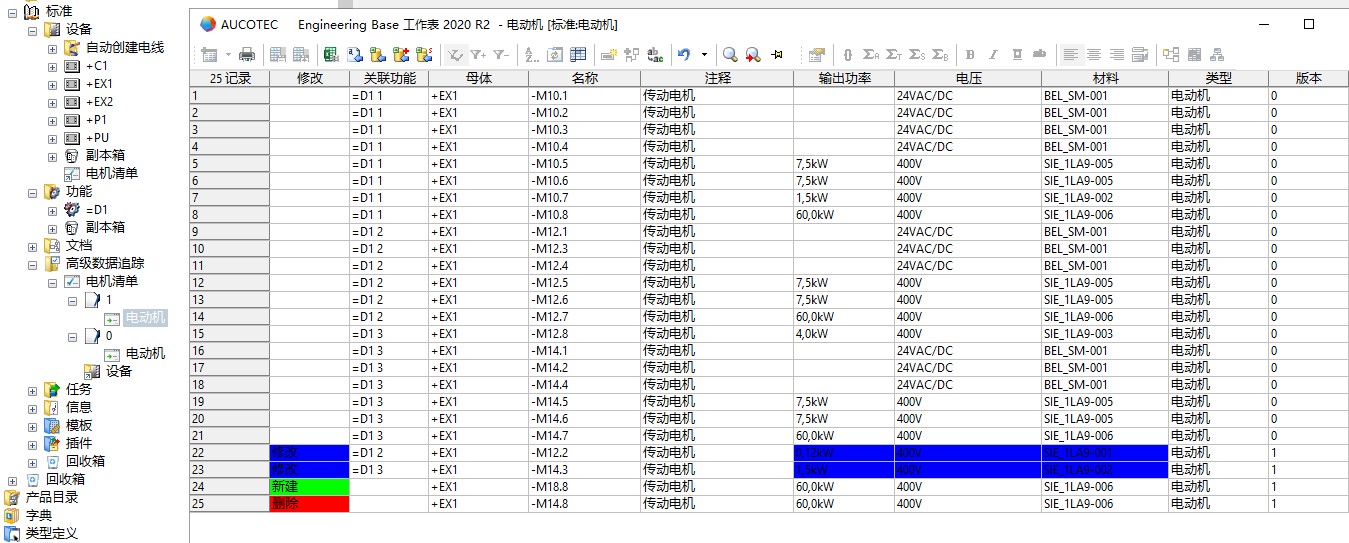The image size is (1349, 543).
Task: Click the filter by selection funnel icon
Action: [x=456, y=55]
